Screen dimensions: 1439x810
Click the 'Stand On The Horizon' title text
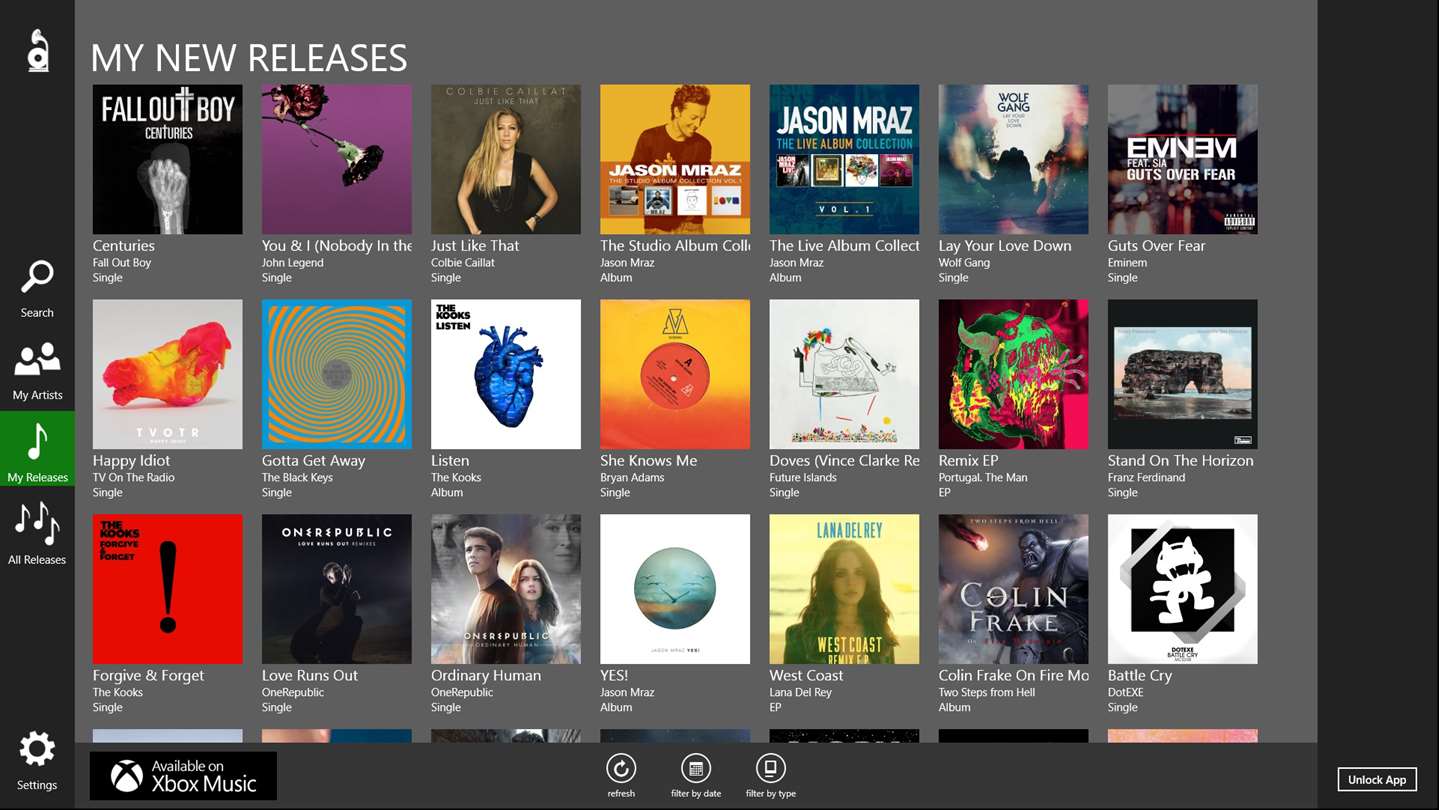click(x=1181, y=461)
